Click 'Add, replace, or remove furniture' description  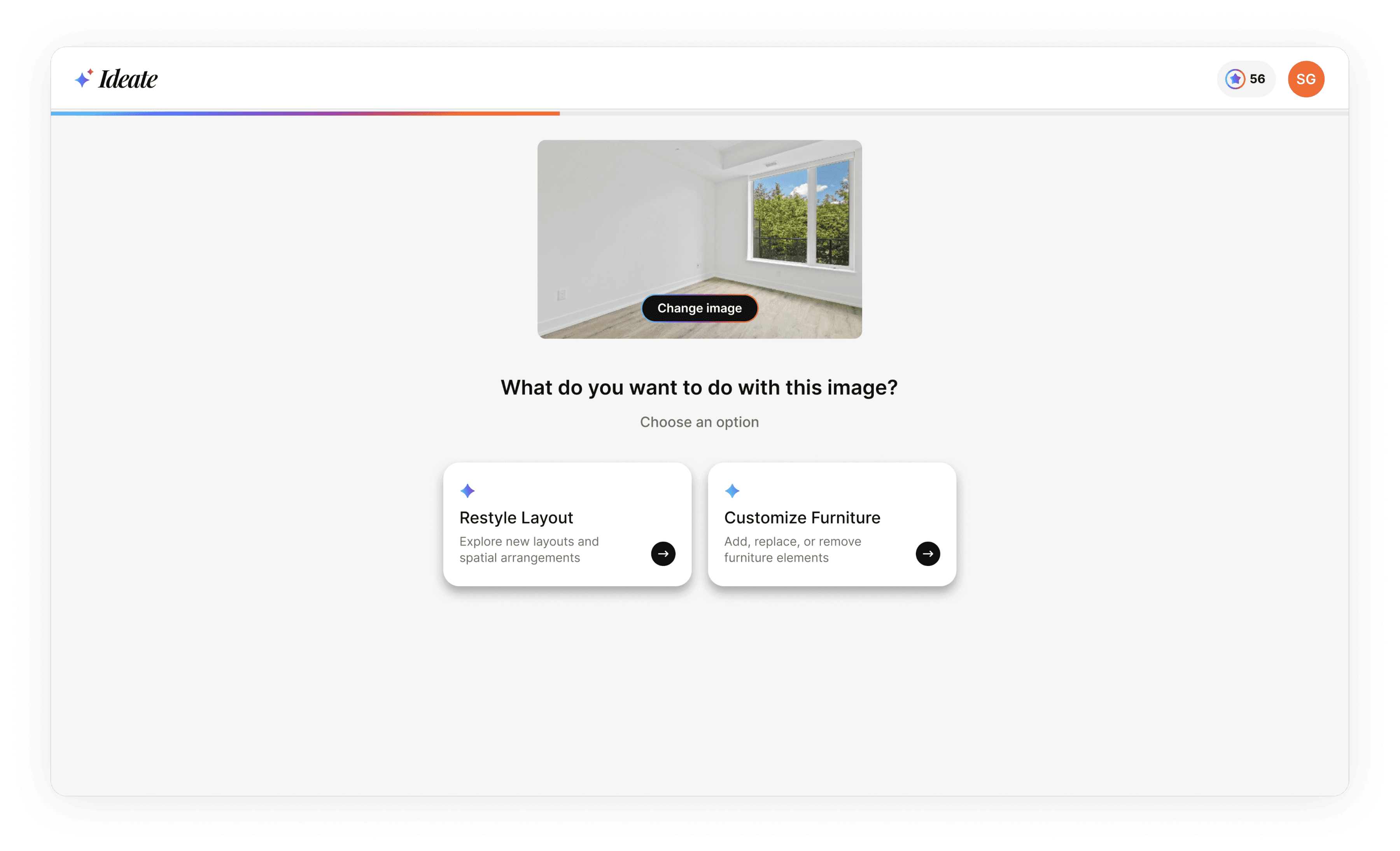pyautogui.click(x=792, y=549)
